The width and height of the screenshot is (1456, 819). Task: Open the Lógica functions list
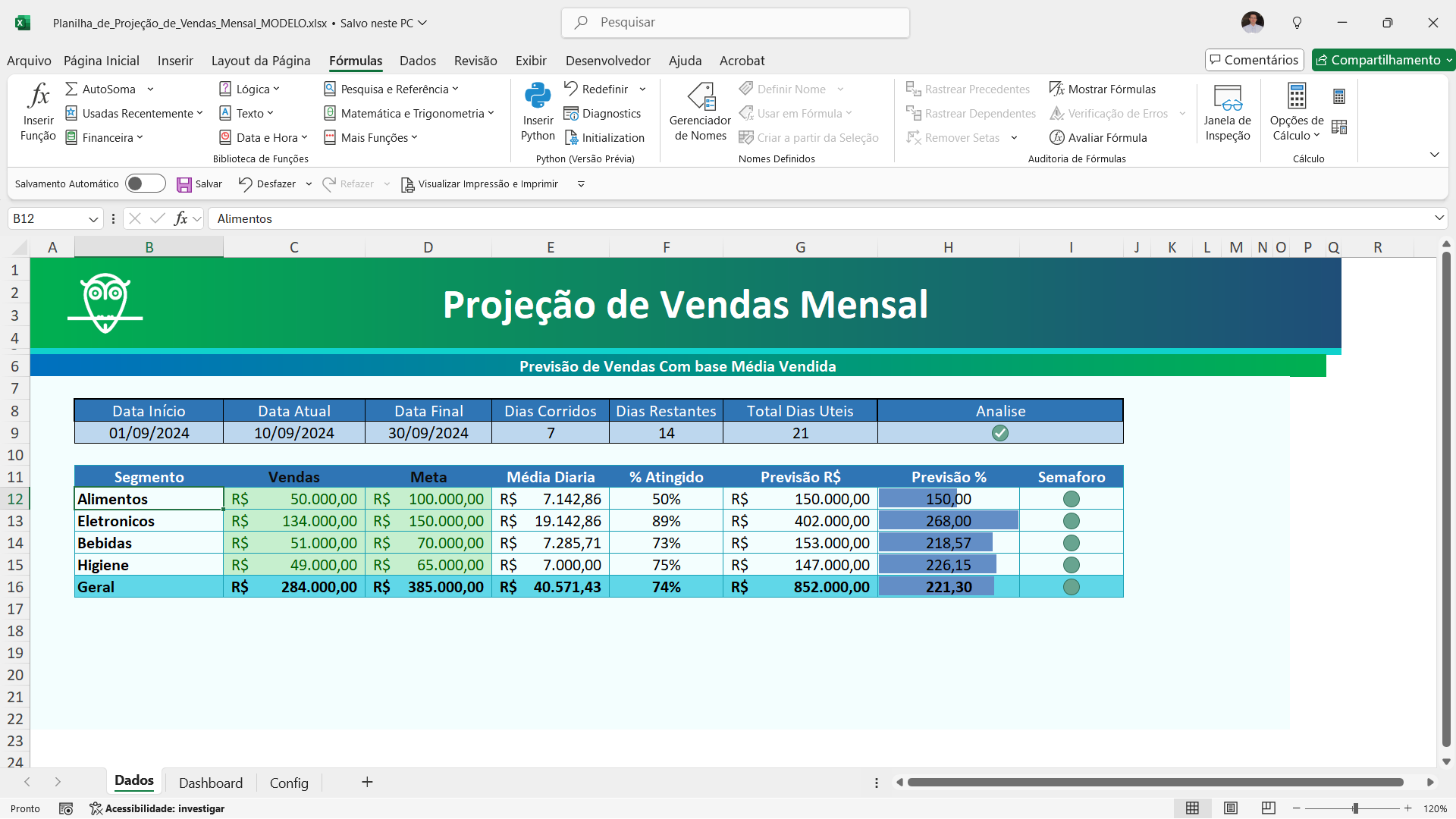tap(249, 89)
